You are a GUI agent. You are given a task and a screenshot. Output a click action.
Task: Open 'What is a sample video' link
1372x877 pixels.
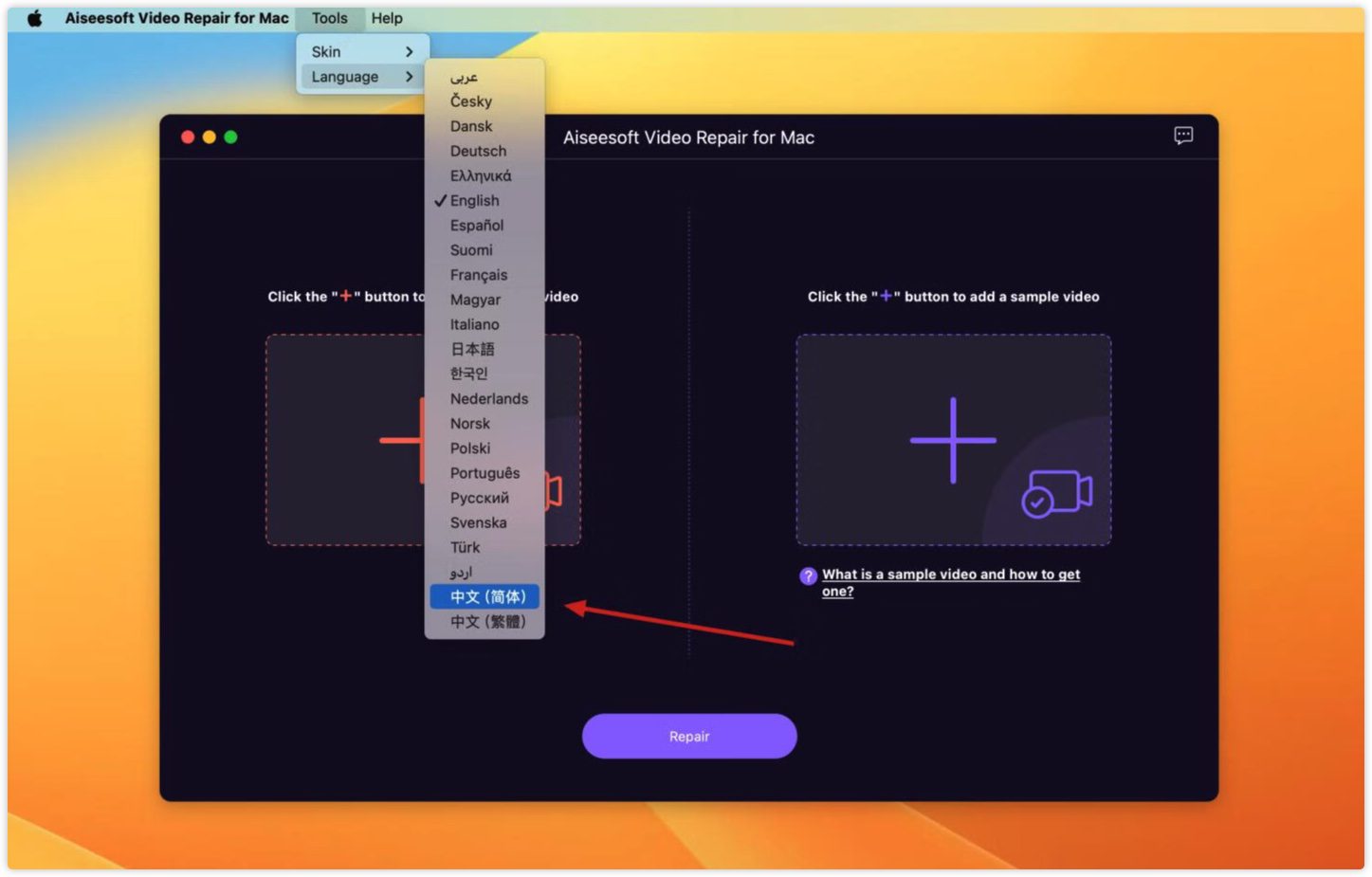pyautogui.click(x=950, y=582)
